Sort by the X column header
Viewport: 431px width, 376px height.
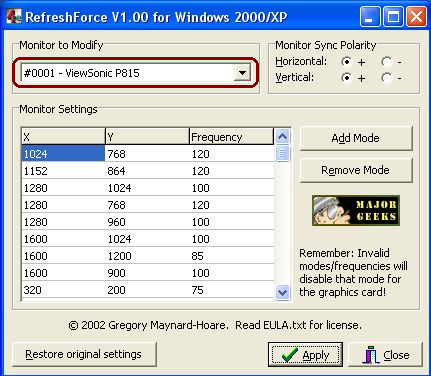(x=63, y=137)
